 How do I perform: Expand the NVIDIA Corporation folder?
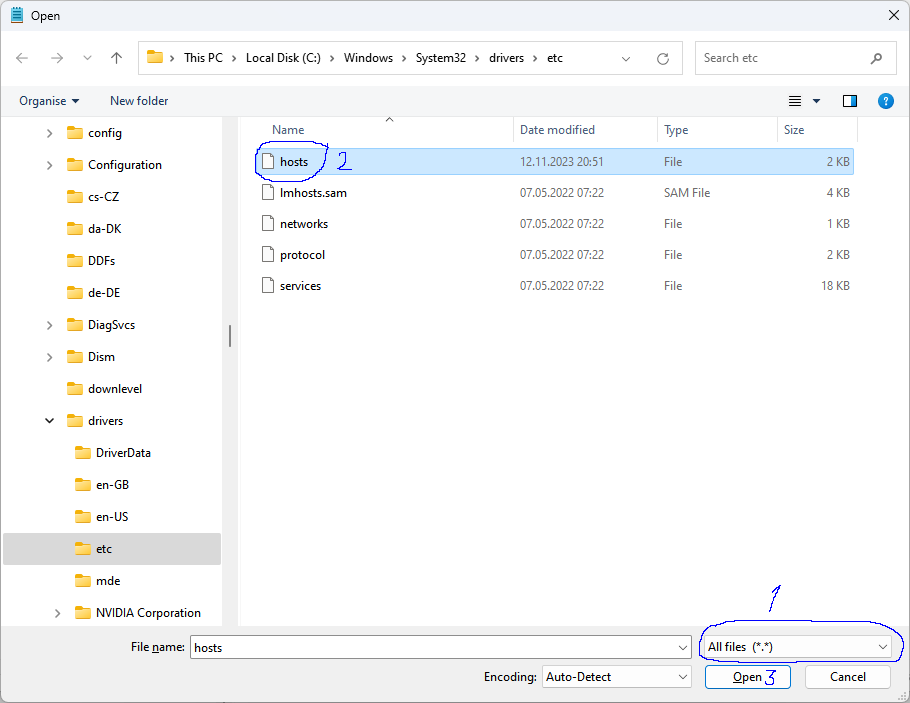(x=58, y=613)
